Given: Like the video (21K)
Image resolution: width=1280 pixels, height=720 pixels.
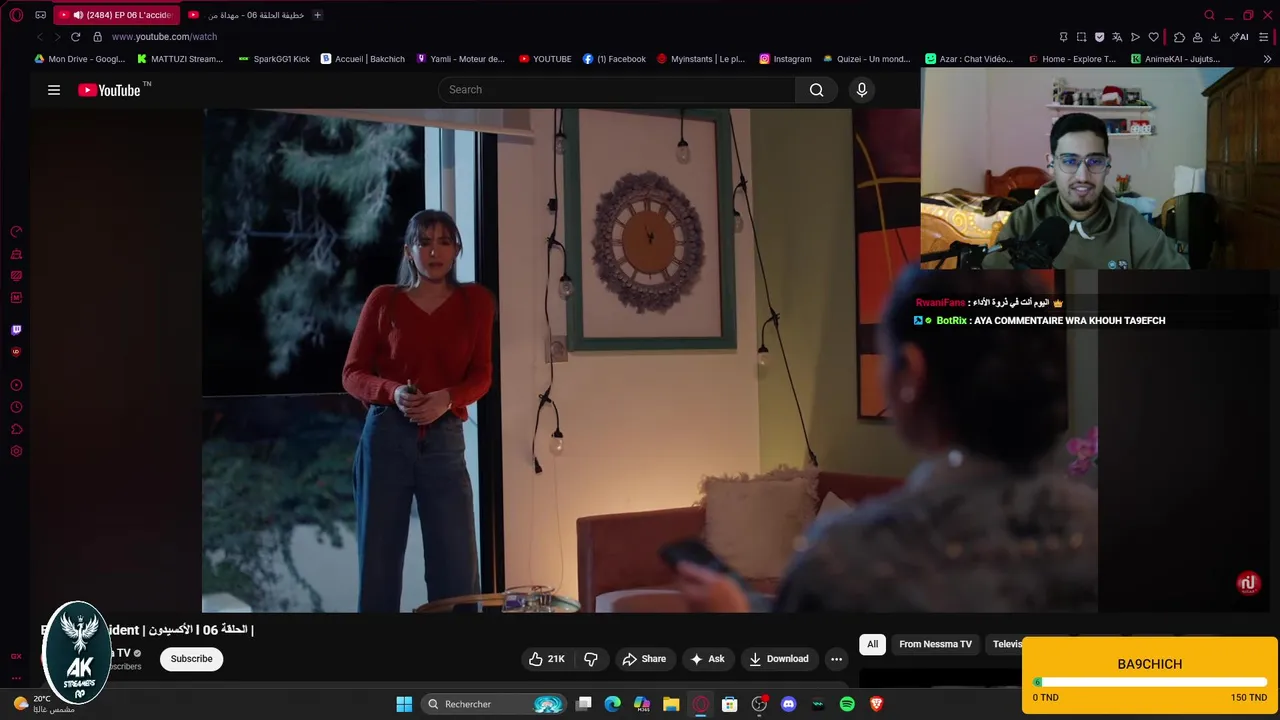Looking at the screenshot, I should pyautogui.click(x=548, y=659).
